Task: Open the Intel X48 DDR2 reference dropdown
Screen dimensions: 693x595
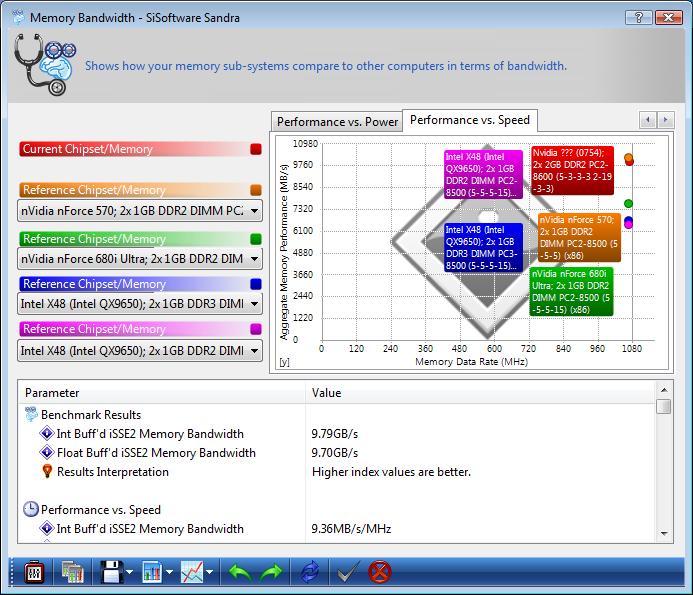Action: click(x=140, y=351)
